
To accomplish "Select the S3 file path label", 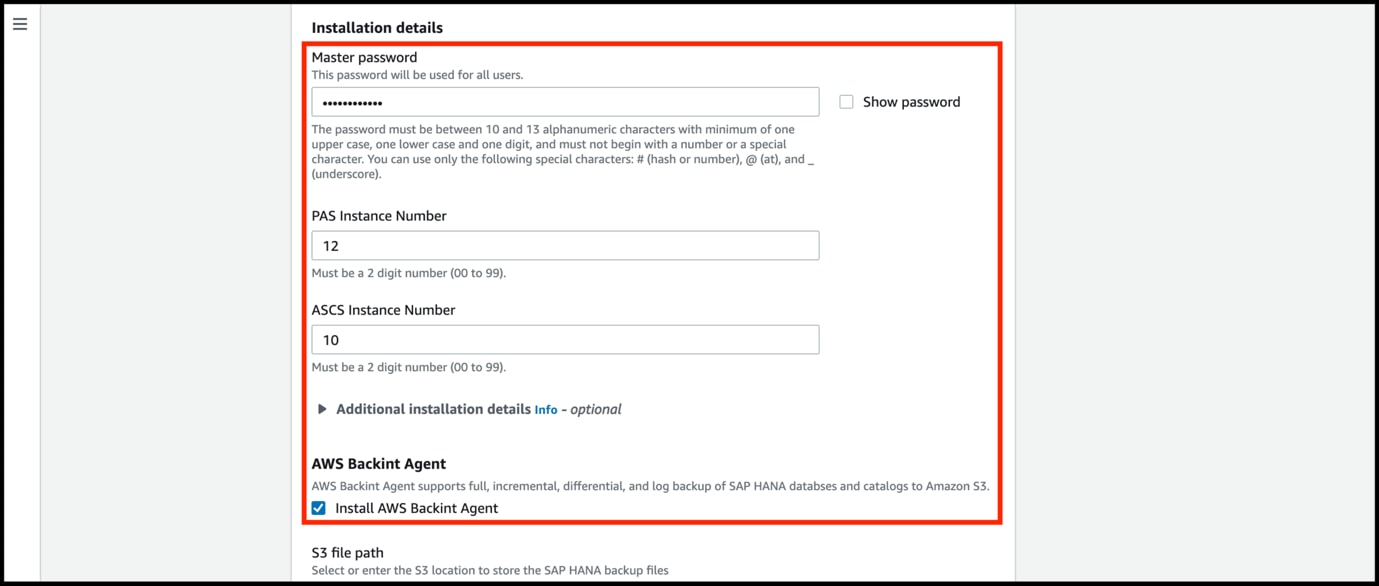I will [346, 552].
